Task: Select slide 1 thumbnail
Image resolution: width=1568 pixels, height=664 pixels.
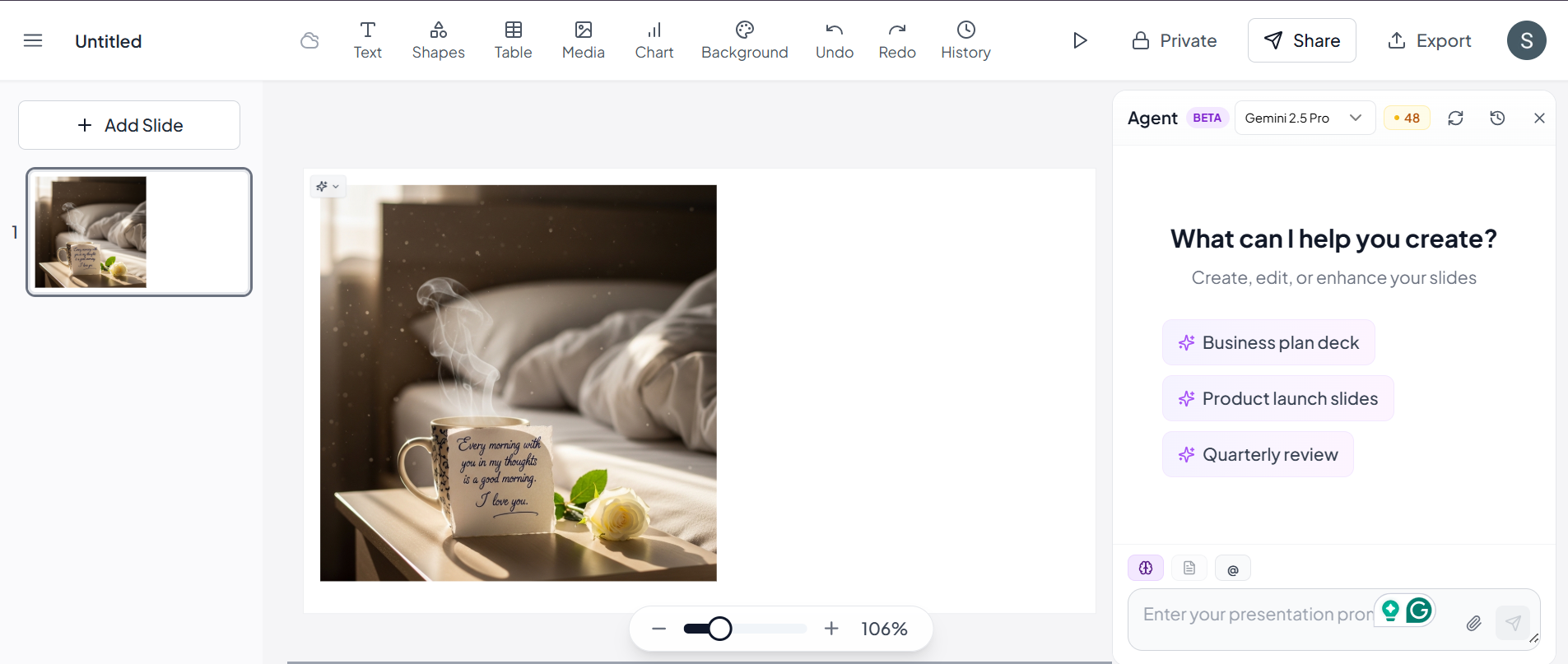Action: (139, 232)
